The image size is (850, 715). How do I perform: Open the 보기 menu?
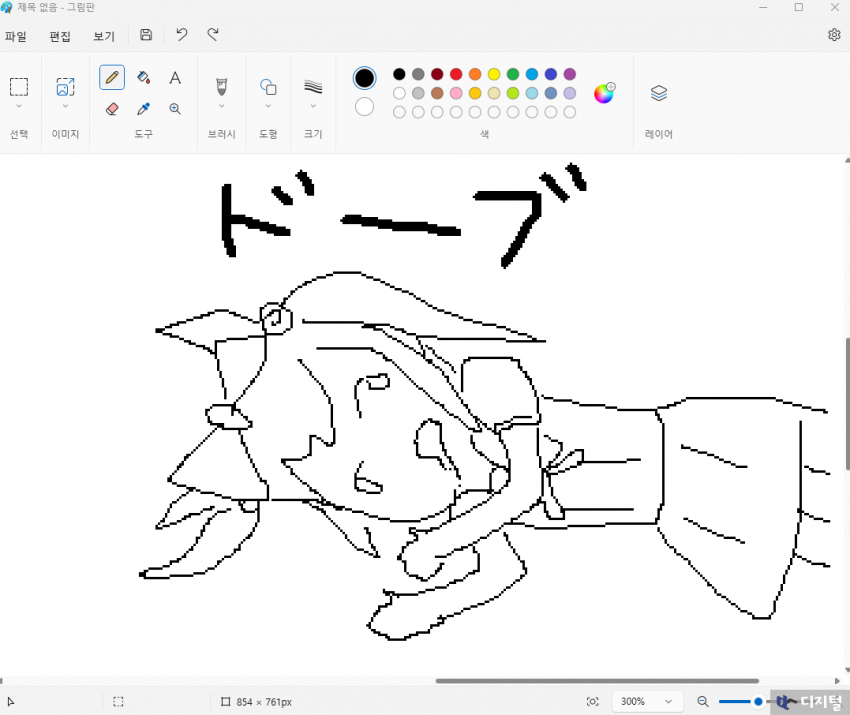click(x=104, y=36)
